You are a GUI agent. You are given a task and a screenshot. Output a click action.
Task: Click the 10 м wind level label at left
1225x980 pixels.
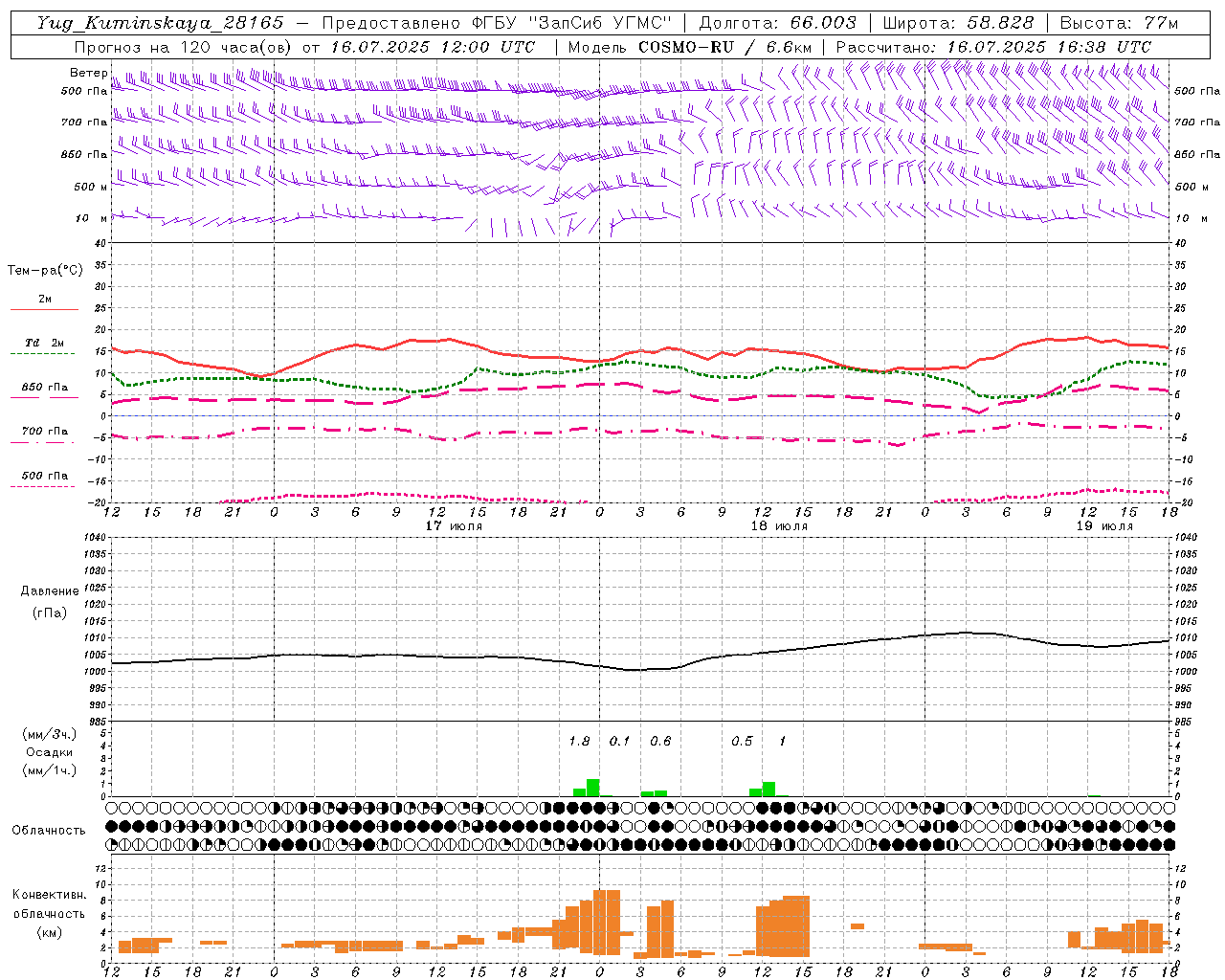click(92, 218)
